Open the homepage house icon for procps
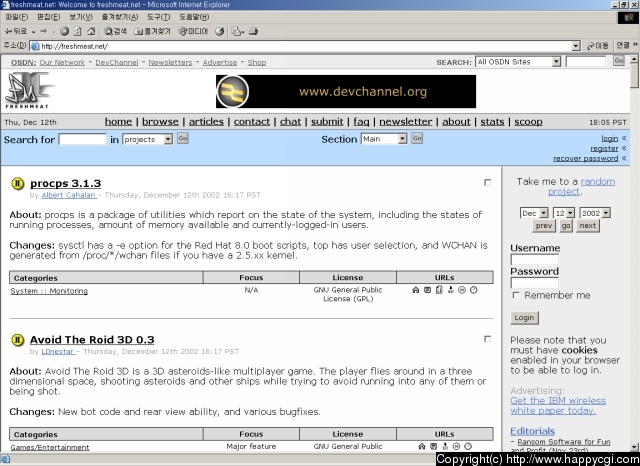This screenshot has width=640, height=466. coord(416,290)
